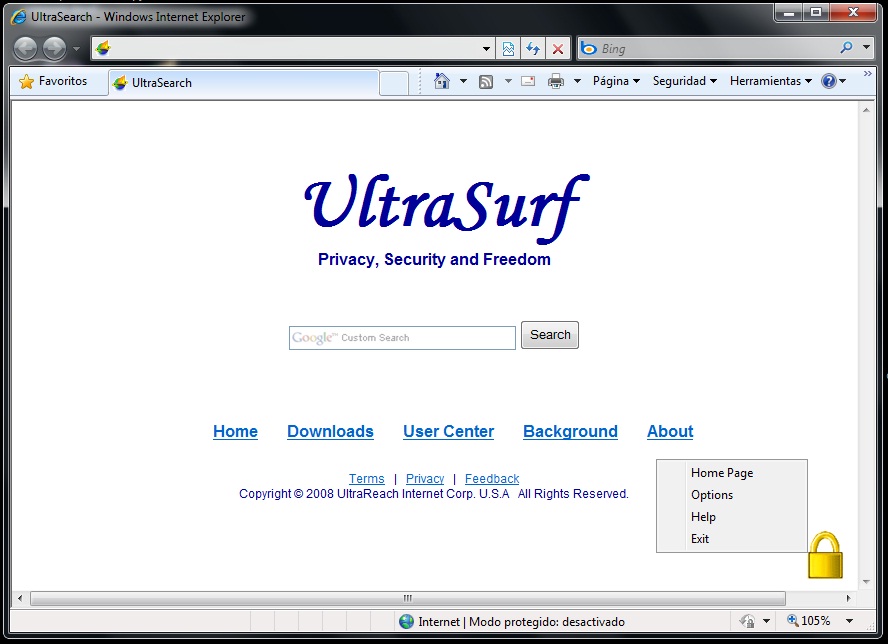Select the UltraSearch tab
Viewport: 888px width, 644px height.
coord(244,83)
